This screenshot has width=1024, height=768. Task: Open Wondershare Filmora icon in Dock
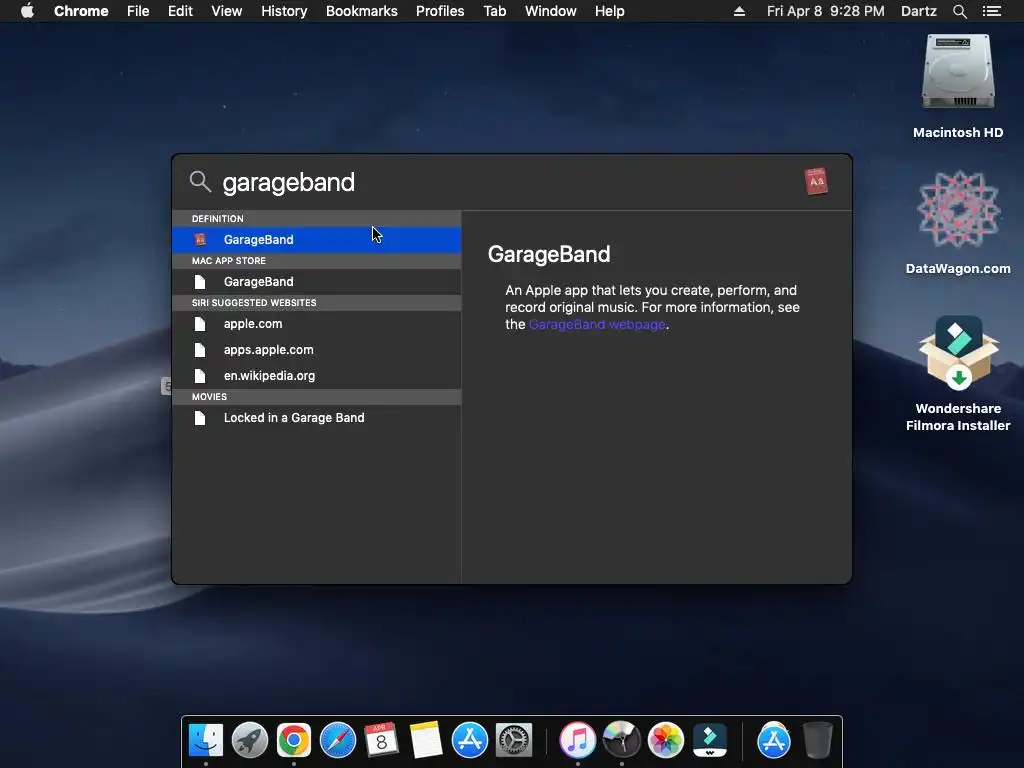pyautogui.click(x=710, y=740)
